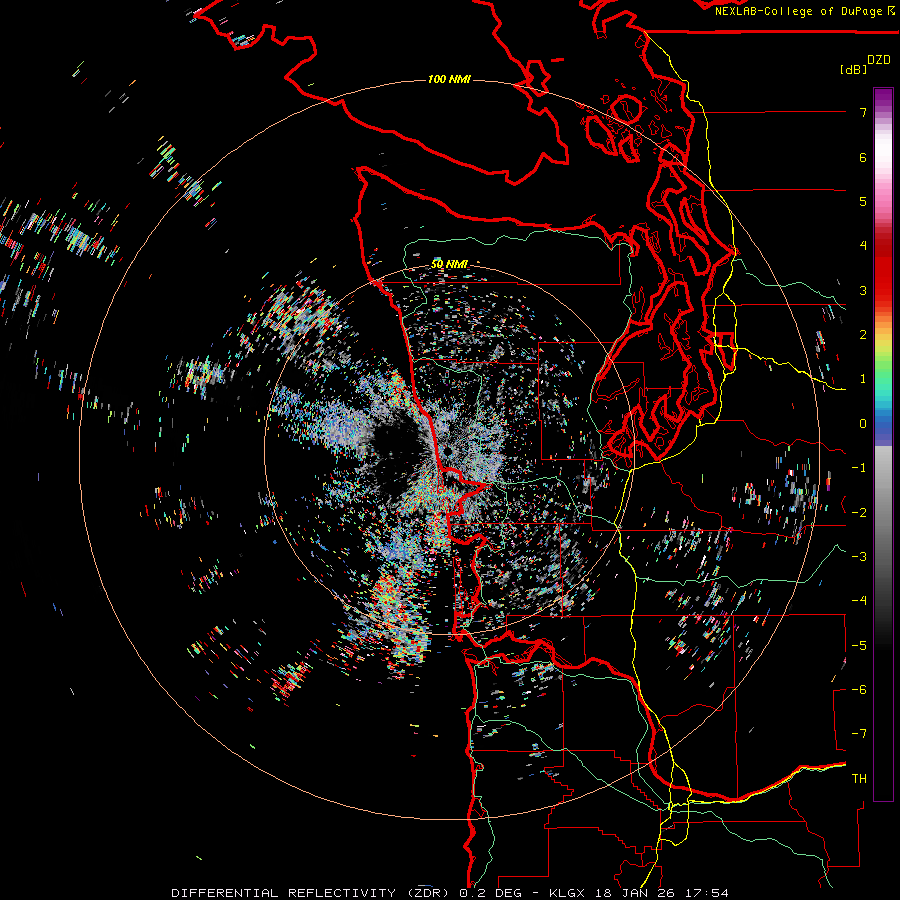
Task: Click the DZD legend title
Action: [x=879, y=60]
